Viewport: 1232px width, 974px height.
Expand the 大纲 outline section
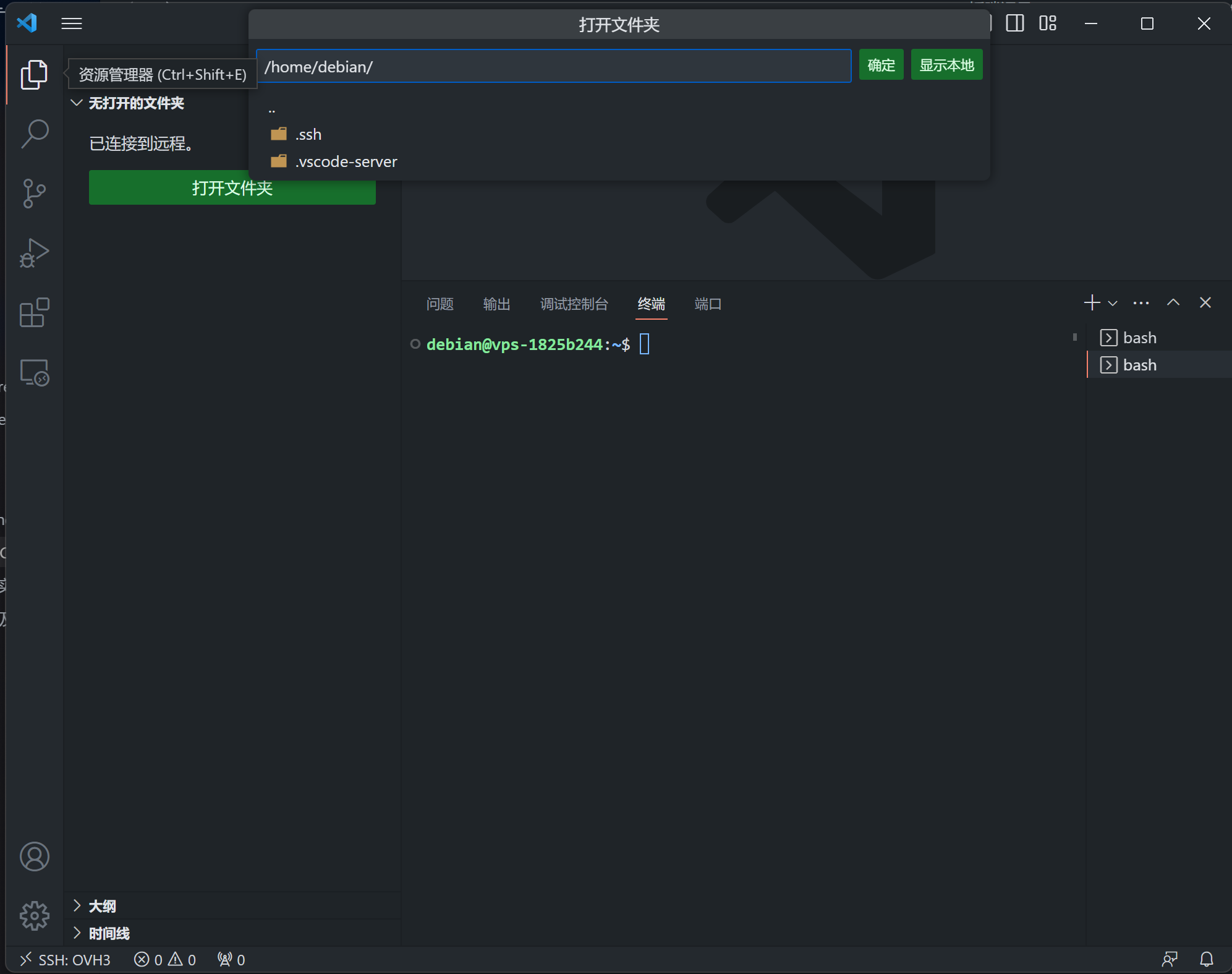[x=102, y=906]
